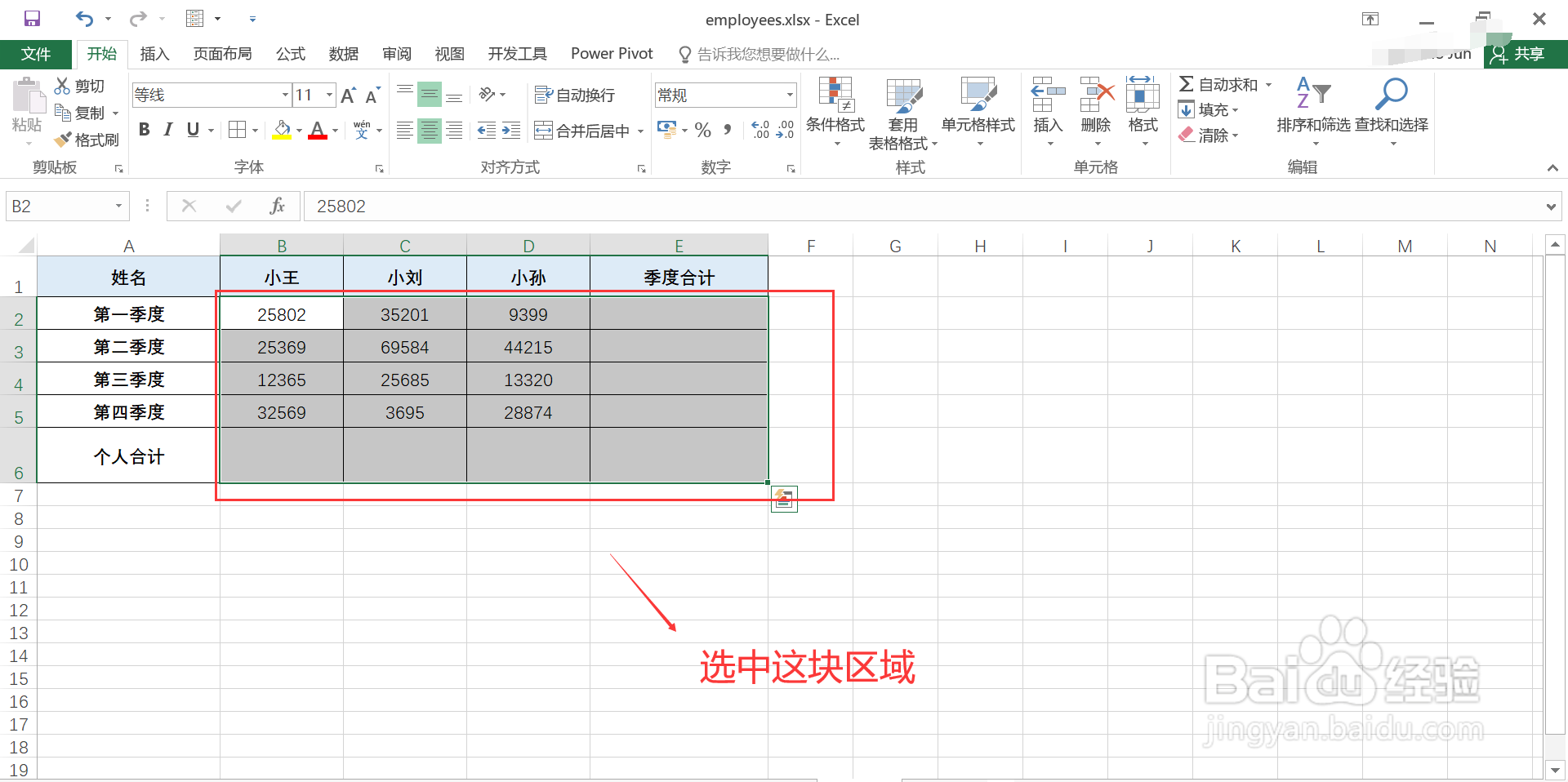
Task: Open the font size dropdown
Action: [327, 95]
